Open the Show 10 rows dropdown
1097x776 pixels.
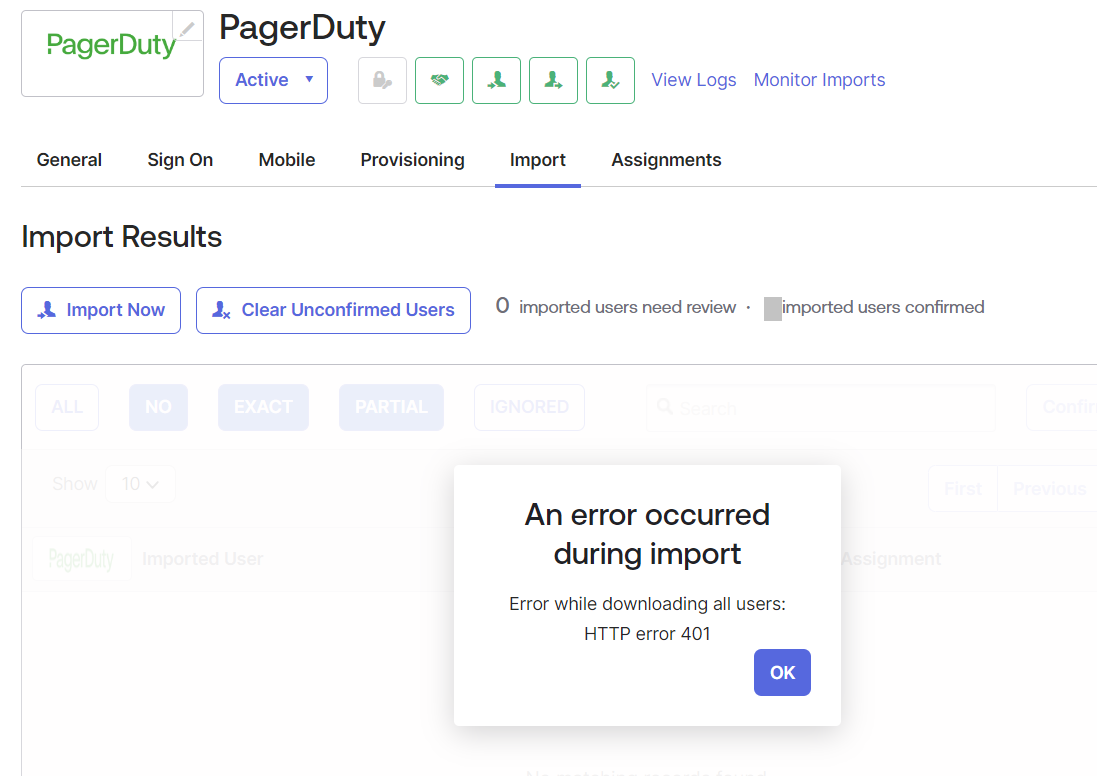point(140,484)
